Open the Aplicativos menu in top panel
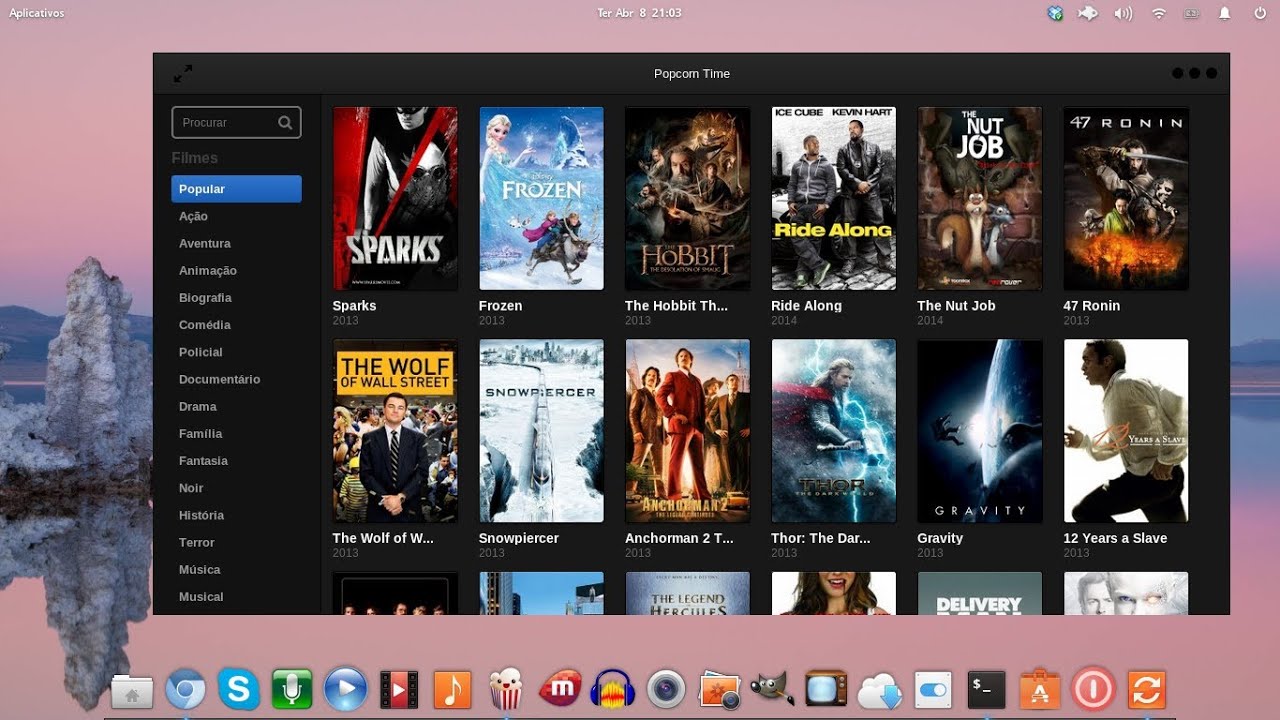Image resolution: width=1280 pixels, height=720 pixels. 37,13
